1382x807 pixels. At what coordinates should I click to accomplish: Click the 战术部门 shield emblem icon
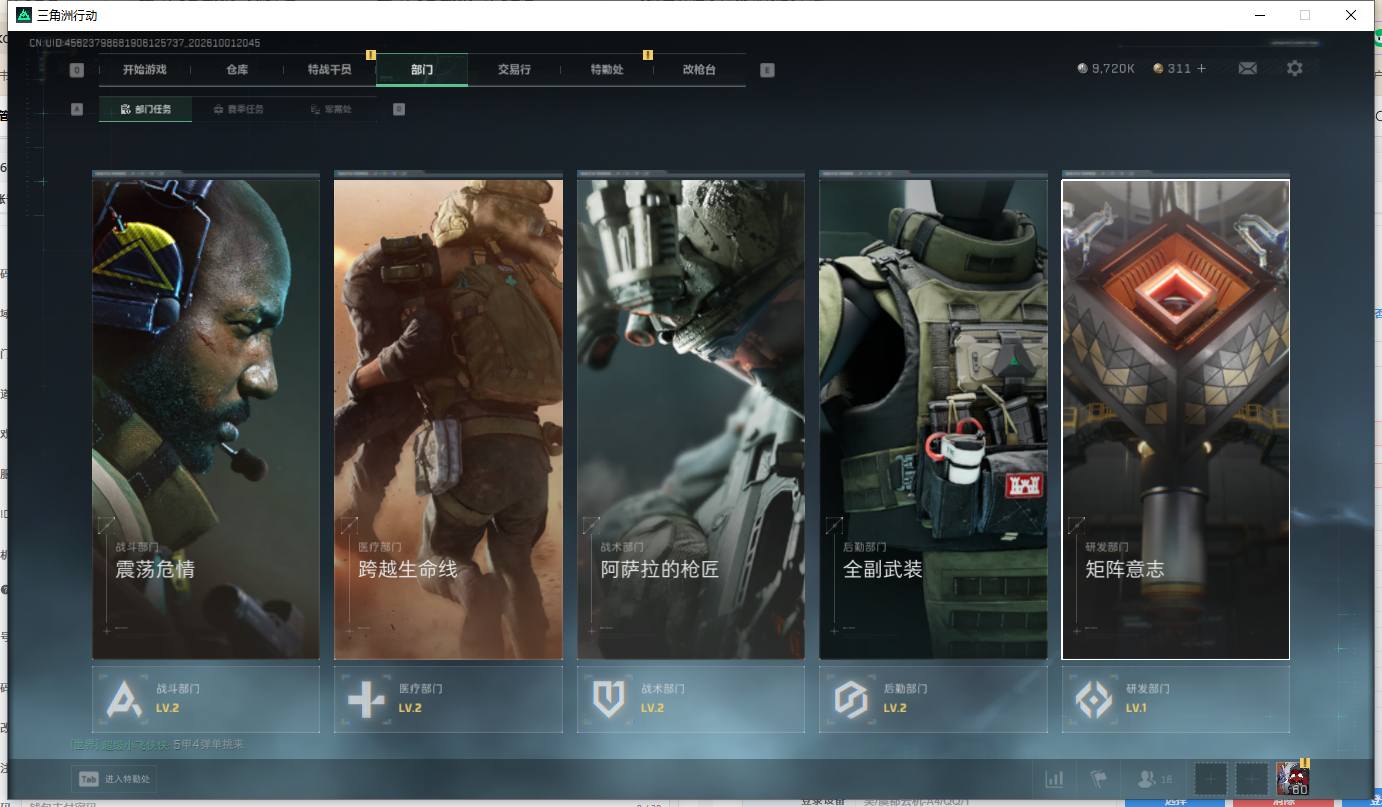click(609, 699)
